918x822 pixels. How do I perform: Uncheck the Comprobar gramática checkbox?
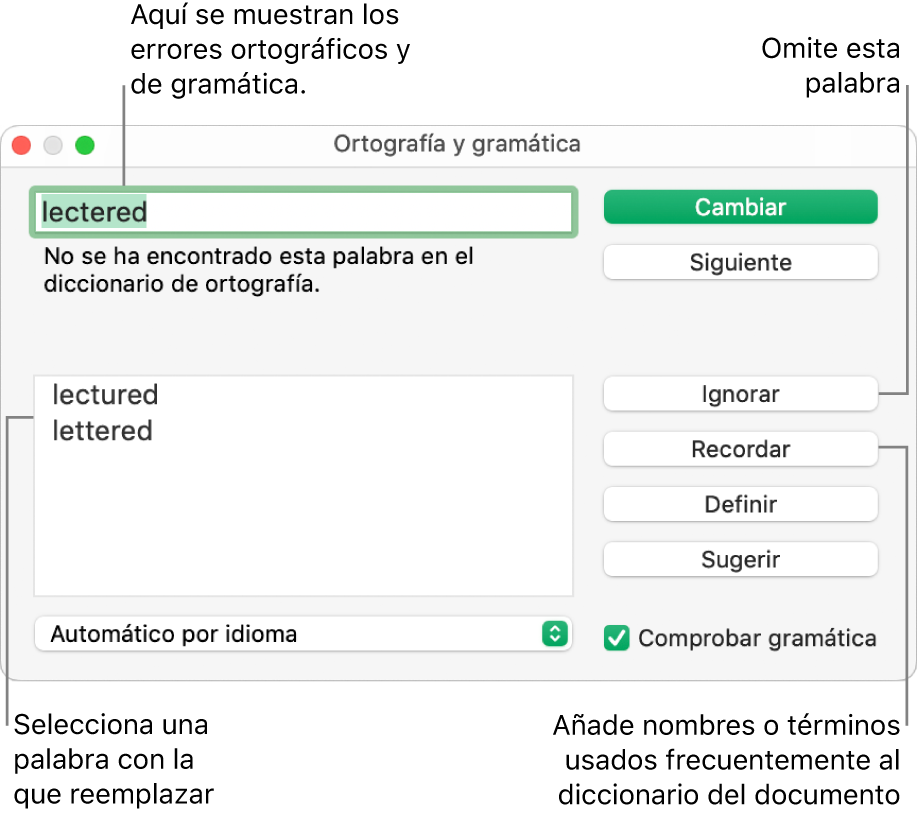(617, 638)
